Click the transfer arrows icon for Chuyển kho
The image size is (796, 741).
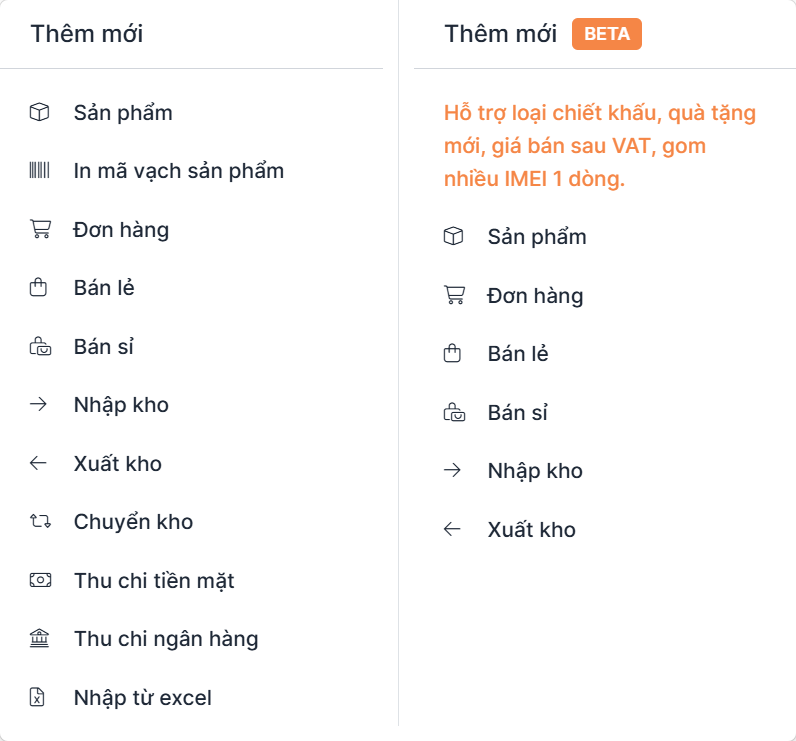tap(39, 522)
